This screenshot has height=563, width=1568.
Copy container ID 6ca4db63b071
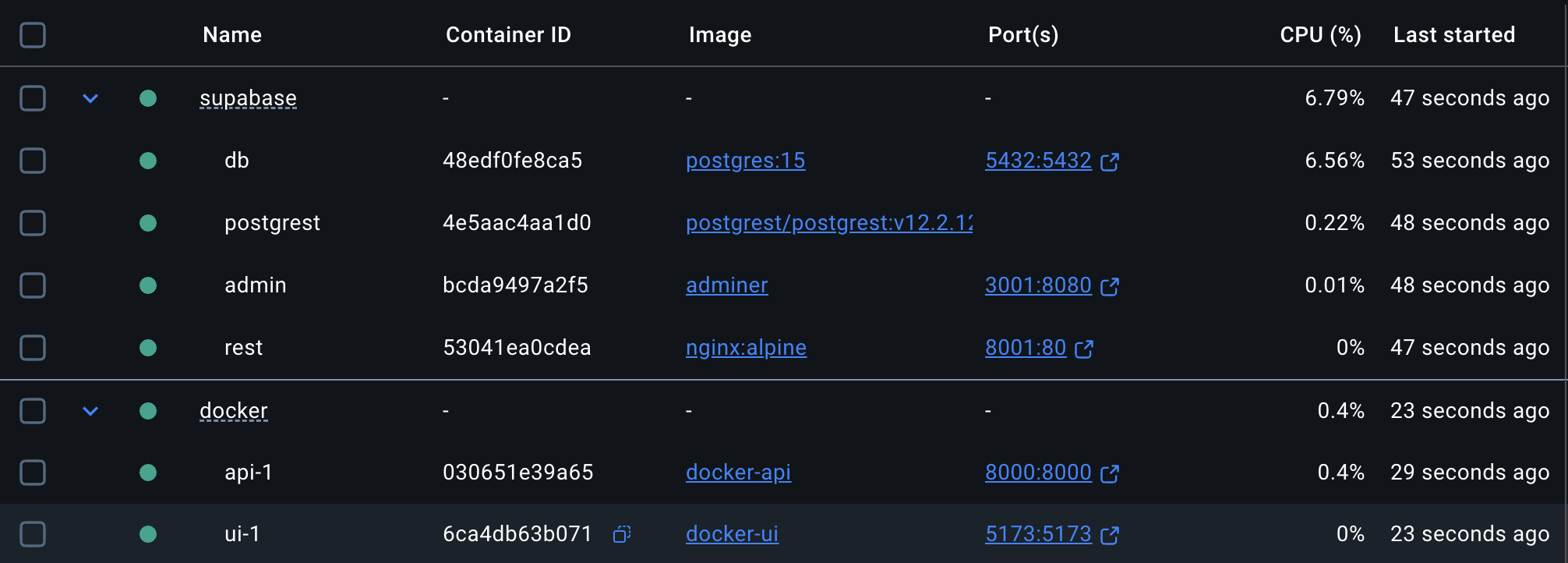[x=622, y=534]
